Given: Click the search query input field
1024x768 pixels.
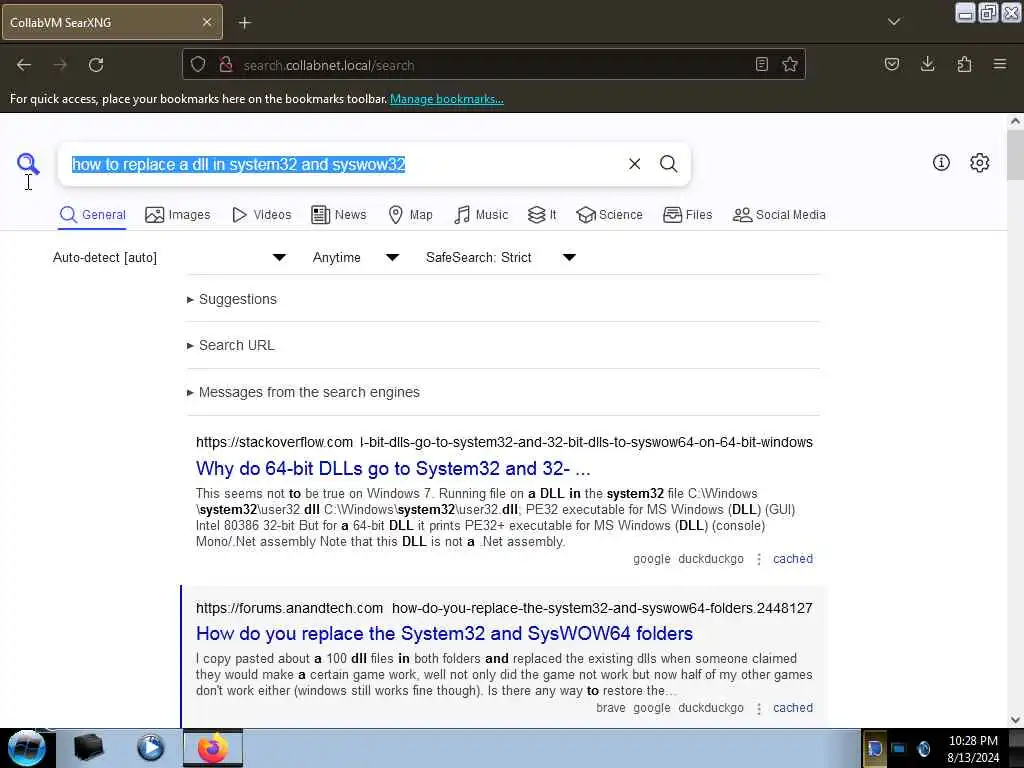Looking at the screenshot, I should pos(343,164).
